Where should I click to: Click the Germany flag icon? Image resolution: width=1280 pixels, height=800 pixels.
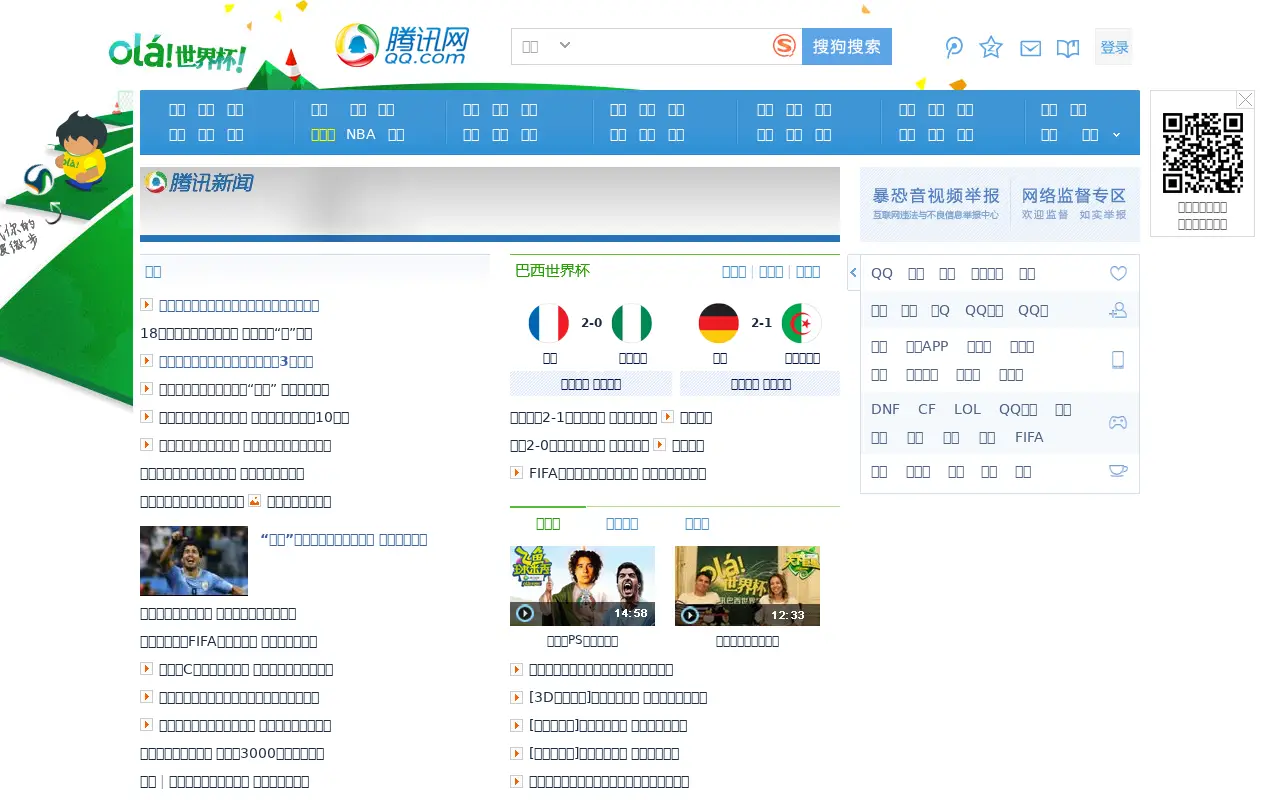tap(719, 323)
